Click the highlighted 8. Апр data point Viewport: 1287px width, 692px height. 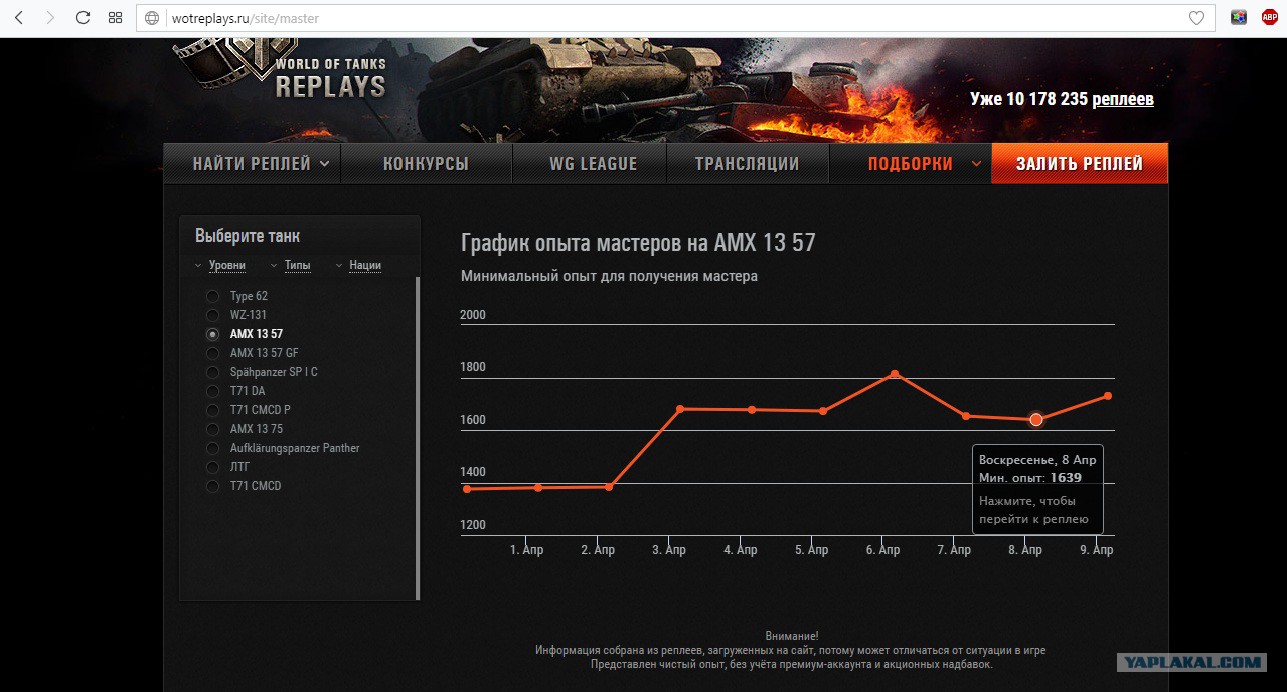(x=1036, y=420)
